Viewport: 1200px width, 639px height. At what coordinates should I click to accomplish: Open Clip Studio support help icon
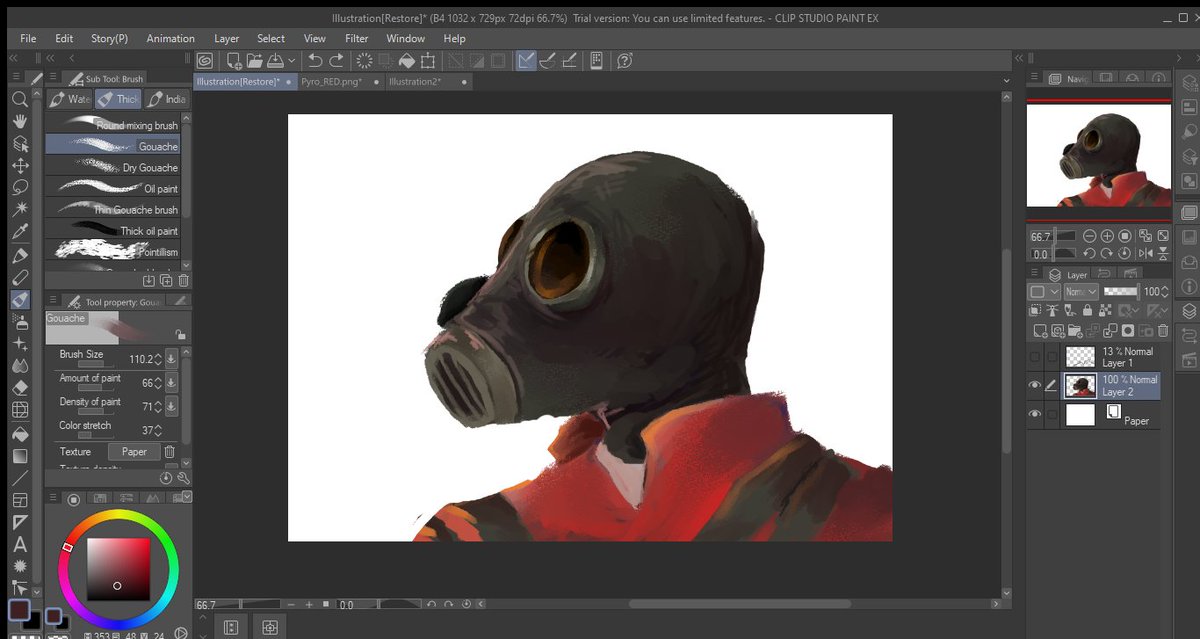pos(624,61)
